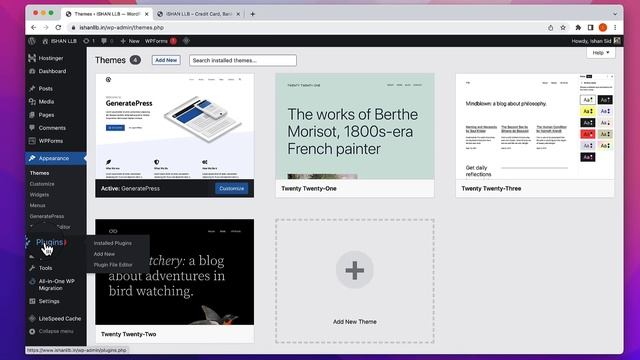Screen dimensions: 640x360
Task: Open Chrome profile avatar
Action: pos(603,28)
